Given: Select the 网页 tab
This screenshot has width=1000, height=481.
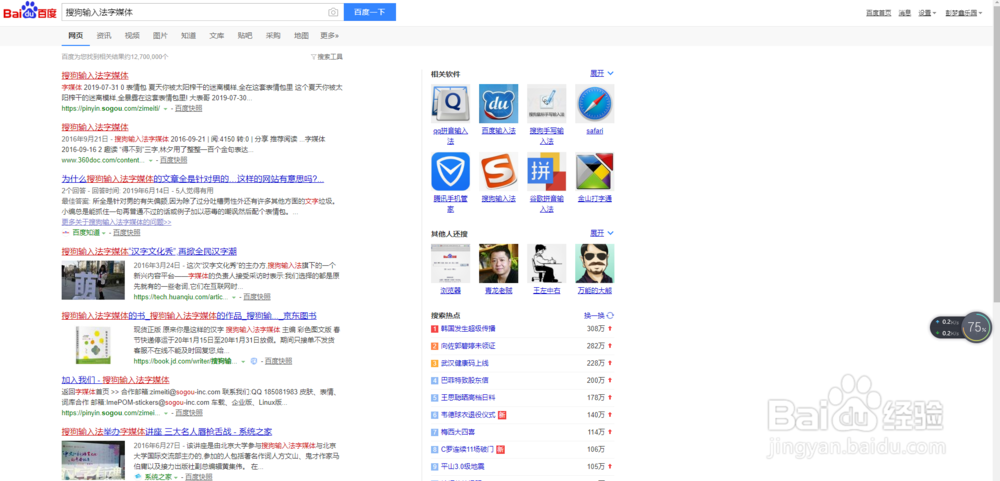Looking at the screenshot, I should (x=75, y=36).
